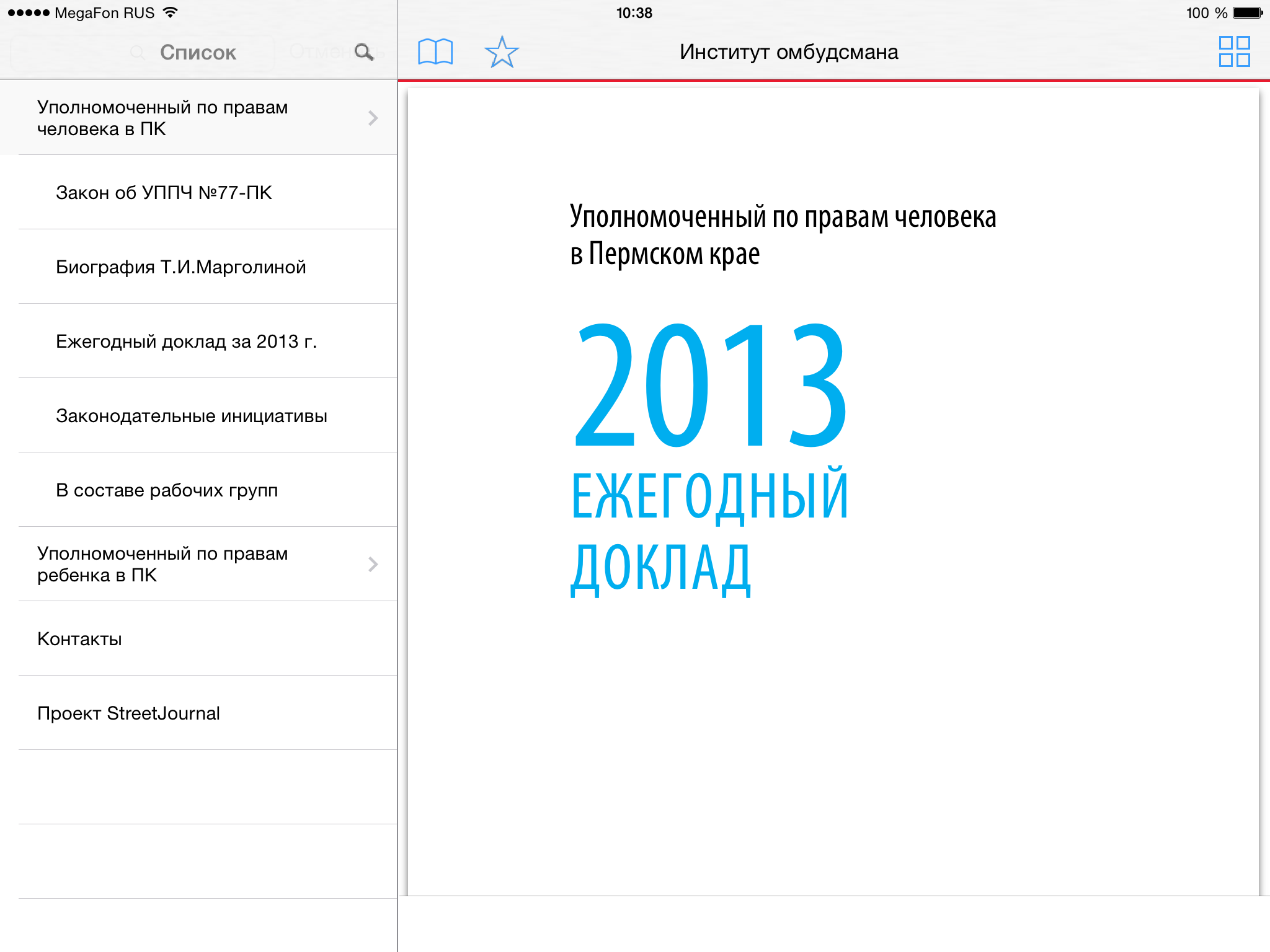Open the Контакты item

tap(79, 639)
